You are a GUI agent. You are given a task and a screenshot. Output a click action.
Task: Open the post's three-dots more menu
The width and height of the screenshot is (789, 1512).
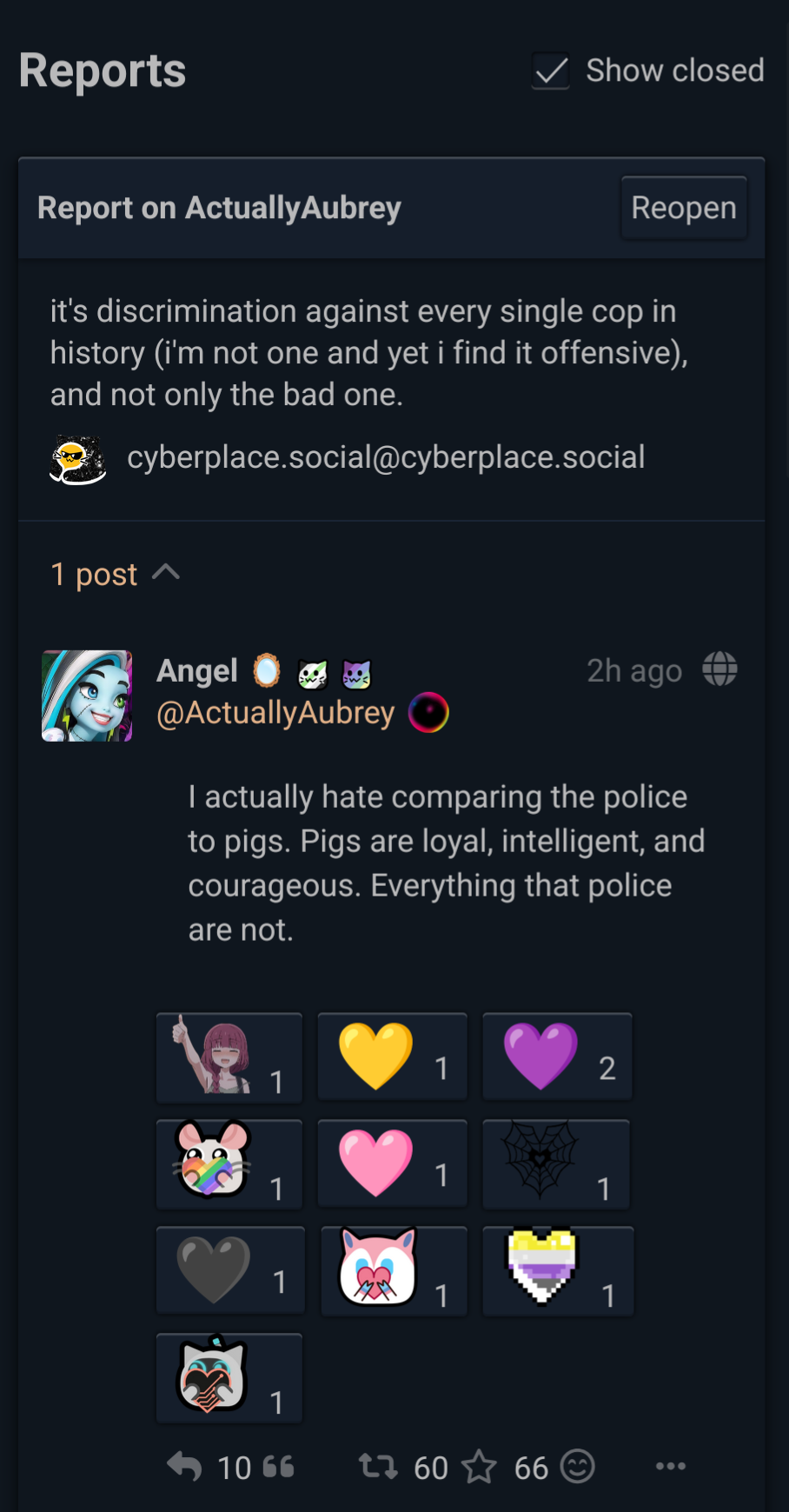point(671,1467)
